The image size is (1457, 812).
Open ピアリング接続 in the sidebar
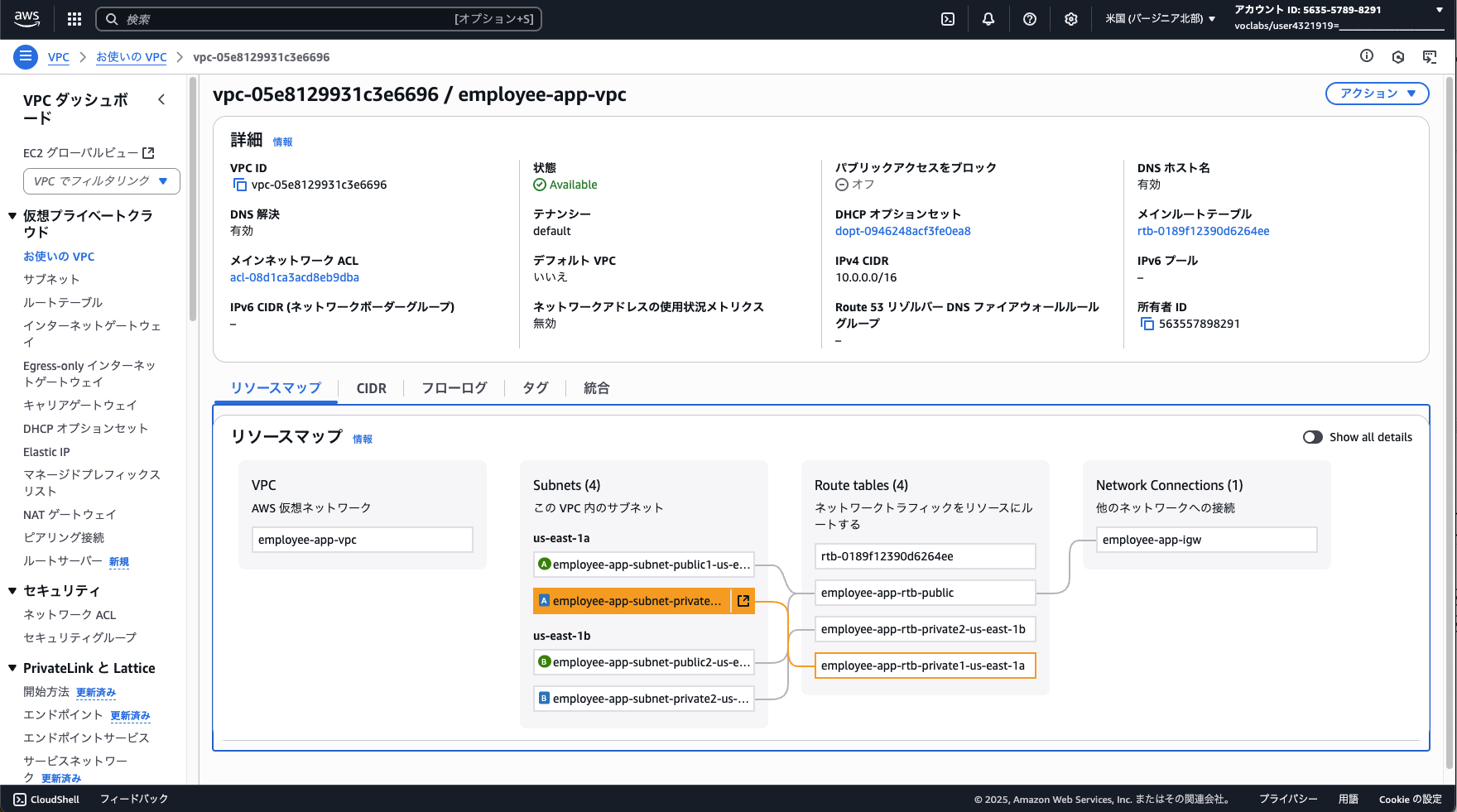pos(64,538)
